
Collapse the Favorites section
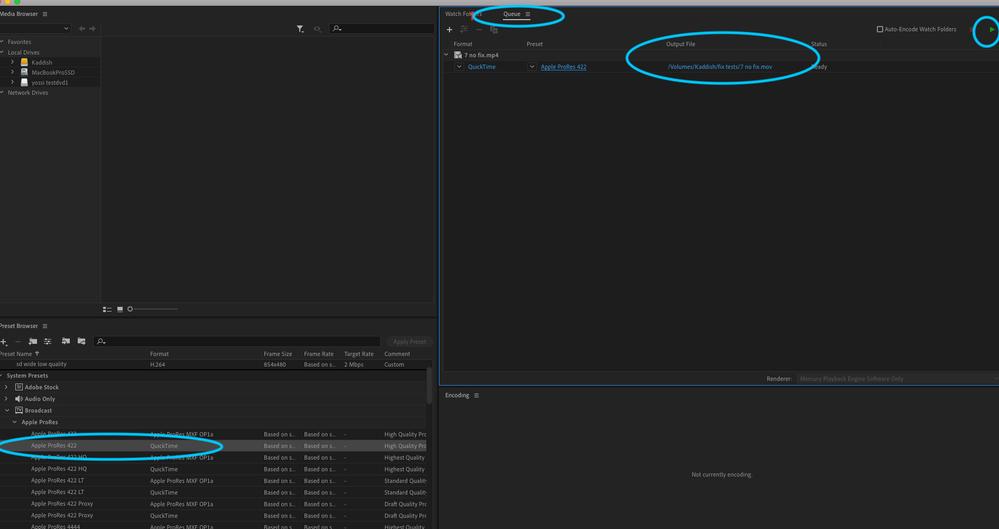(x=2, y=42)
